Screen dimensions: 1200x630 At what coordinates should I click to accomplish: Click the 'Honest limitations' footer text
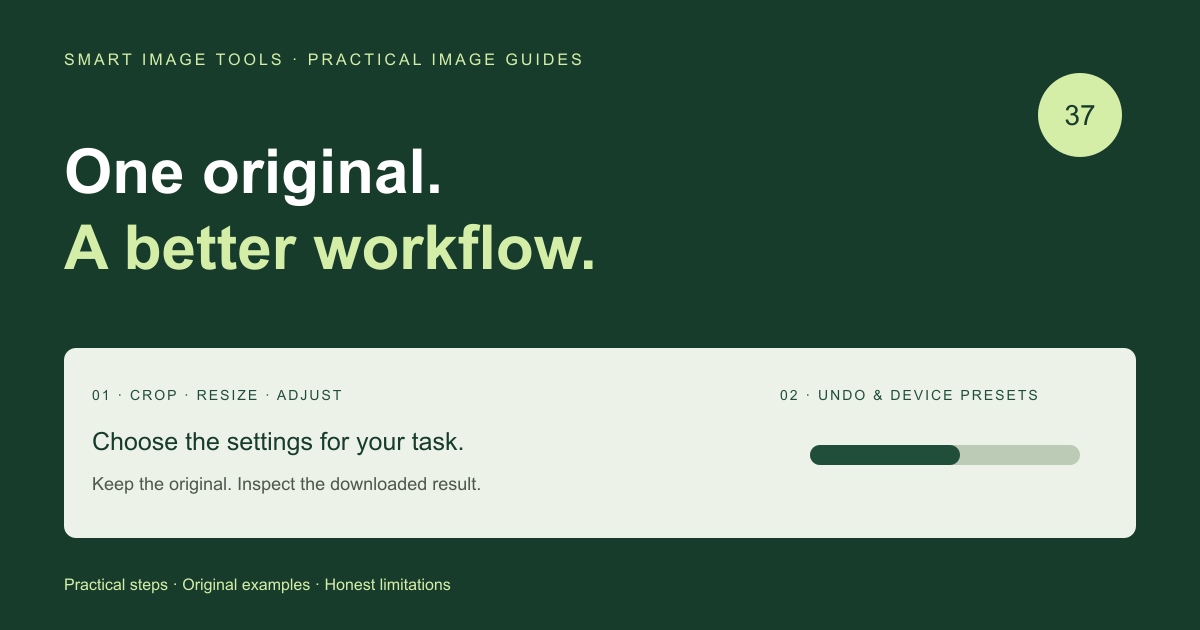(x=388, y=585)
